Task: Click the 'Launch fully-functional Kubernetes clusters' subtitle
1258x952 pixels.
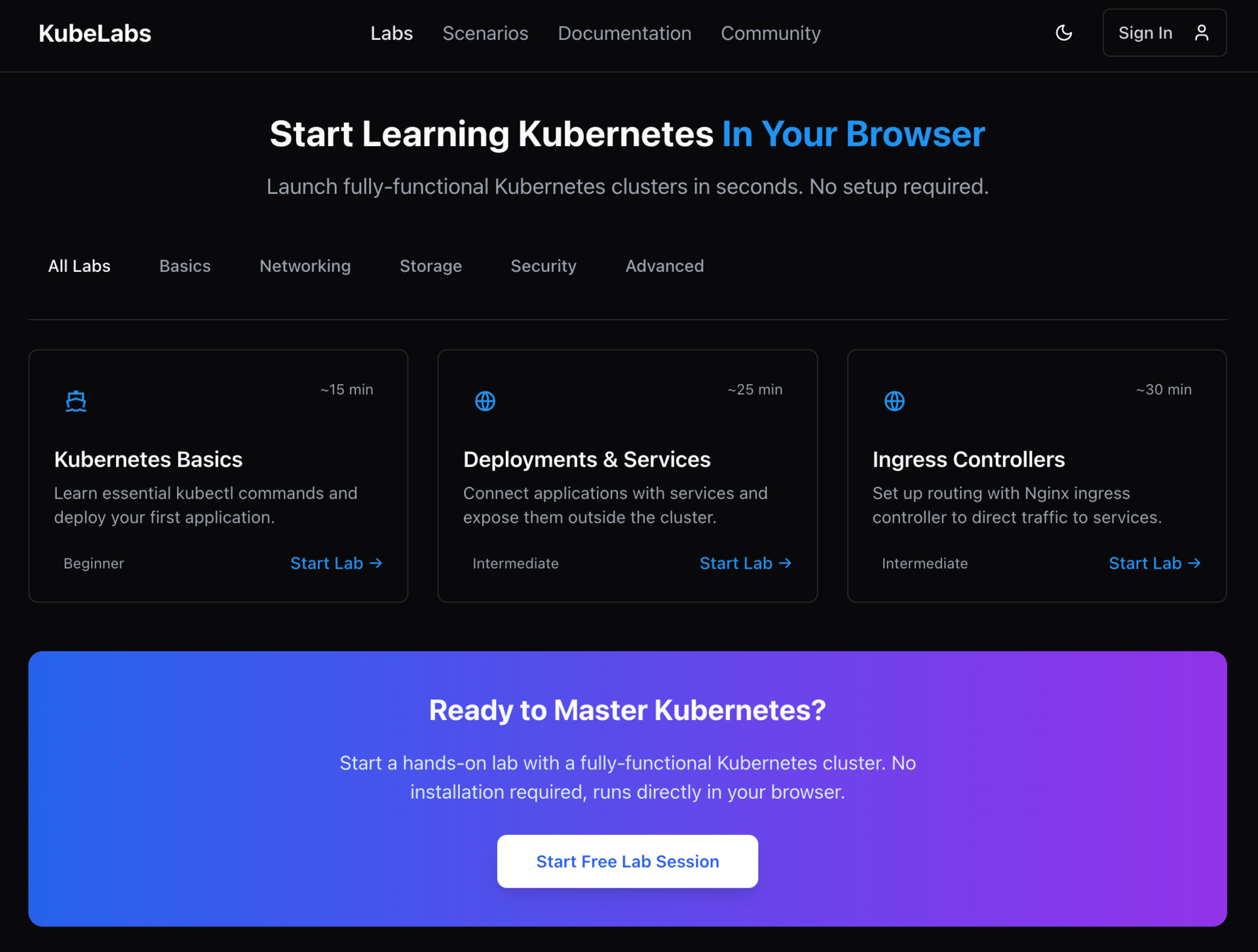Action: (x=627, y=187)
